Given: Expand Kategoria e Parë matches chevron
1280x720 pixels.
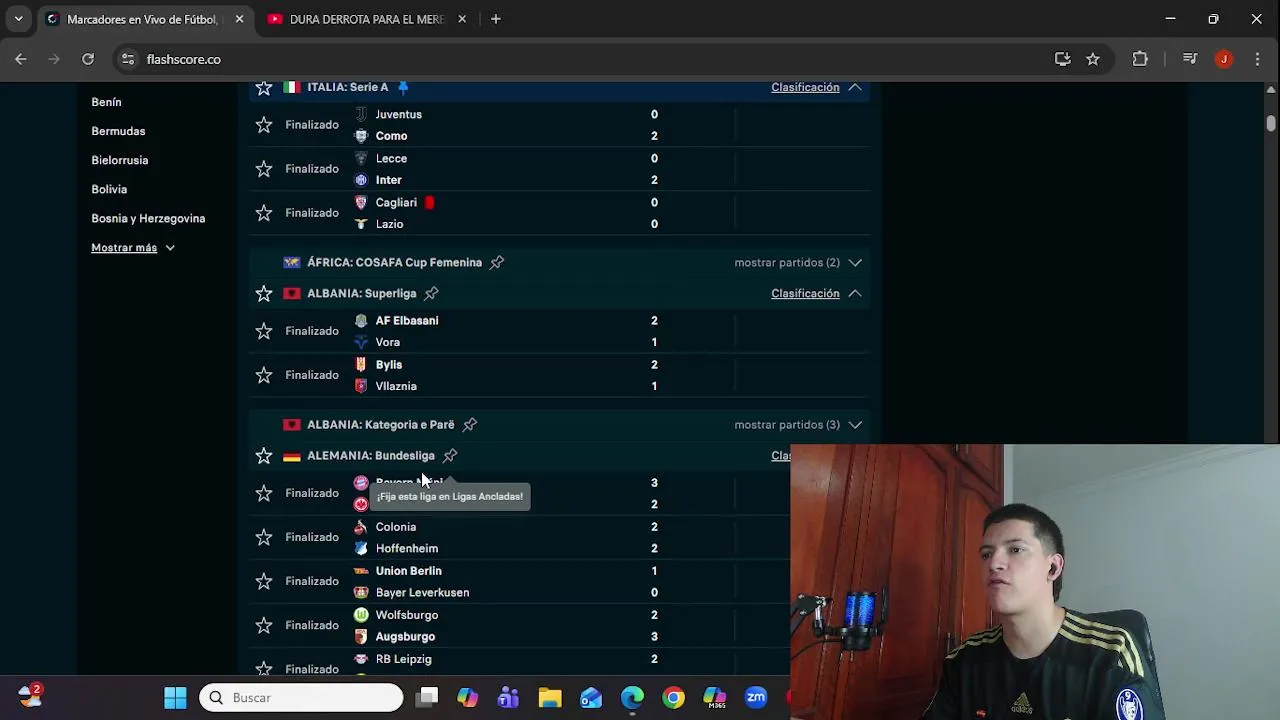Looking at the screenshot, I should (855, 424).
